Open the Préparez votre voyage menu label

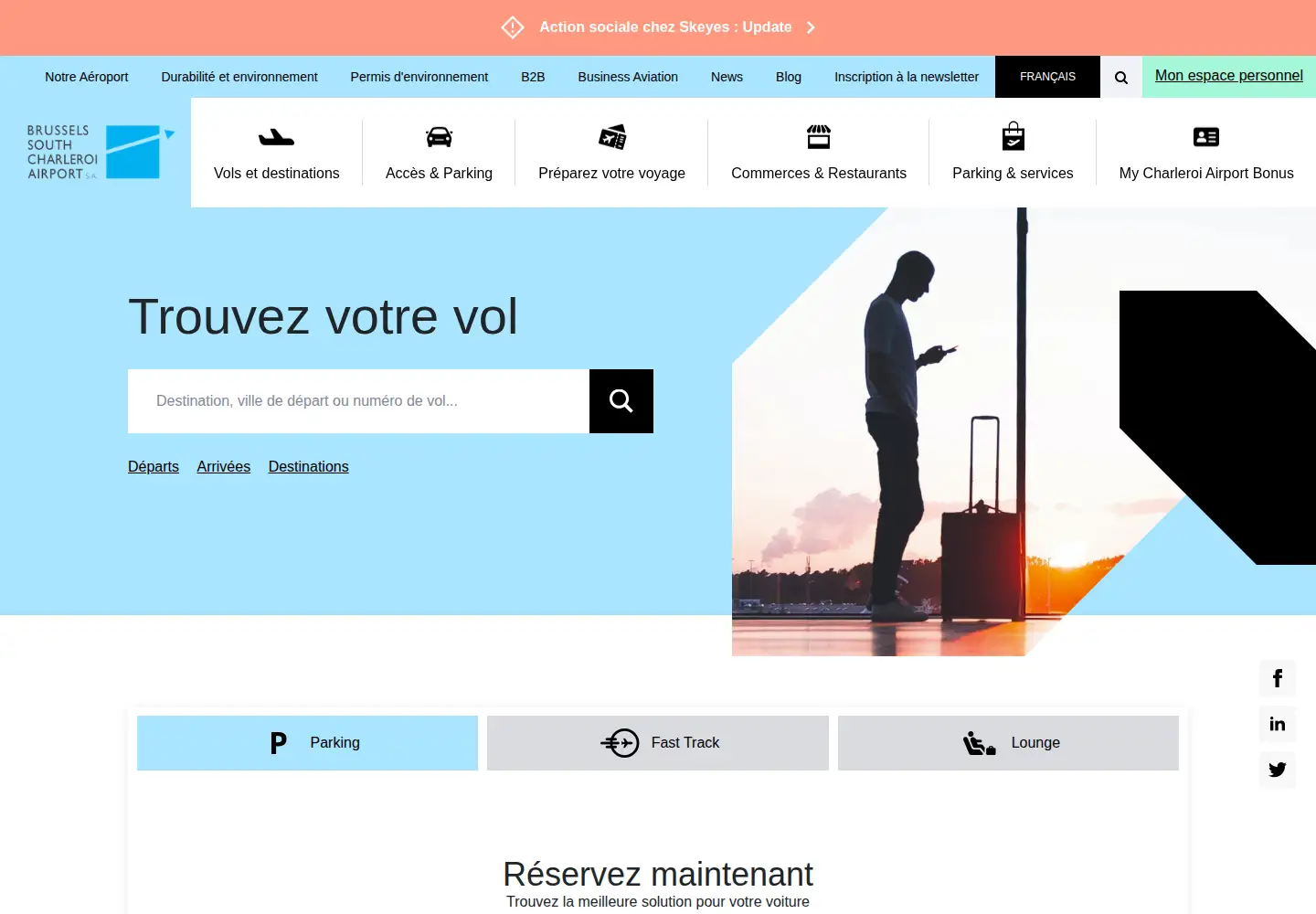click(612, 173)
